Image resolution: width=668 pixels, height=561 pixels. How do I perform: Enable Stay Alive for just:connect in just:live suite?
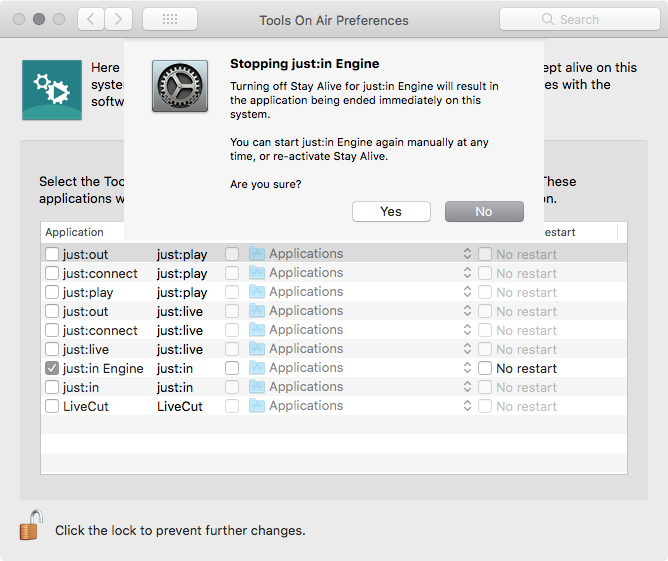point(52,330)
